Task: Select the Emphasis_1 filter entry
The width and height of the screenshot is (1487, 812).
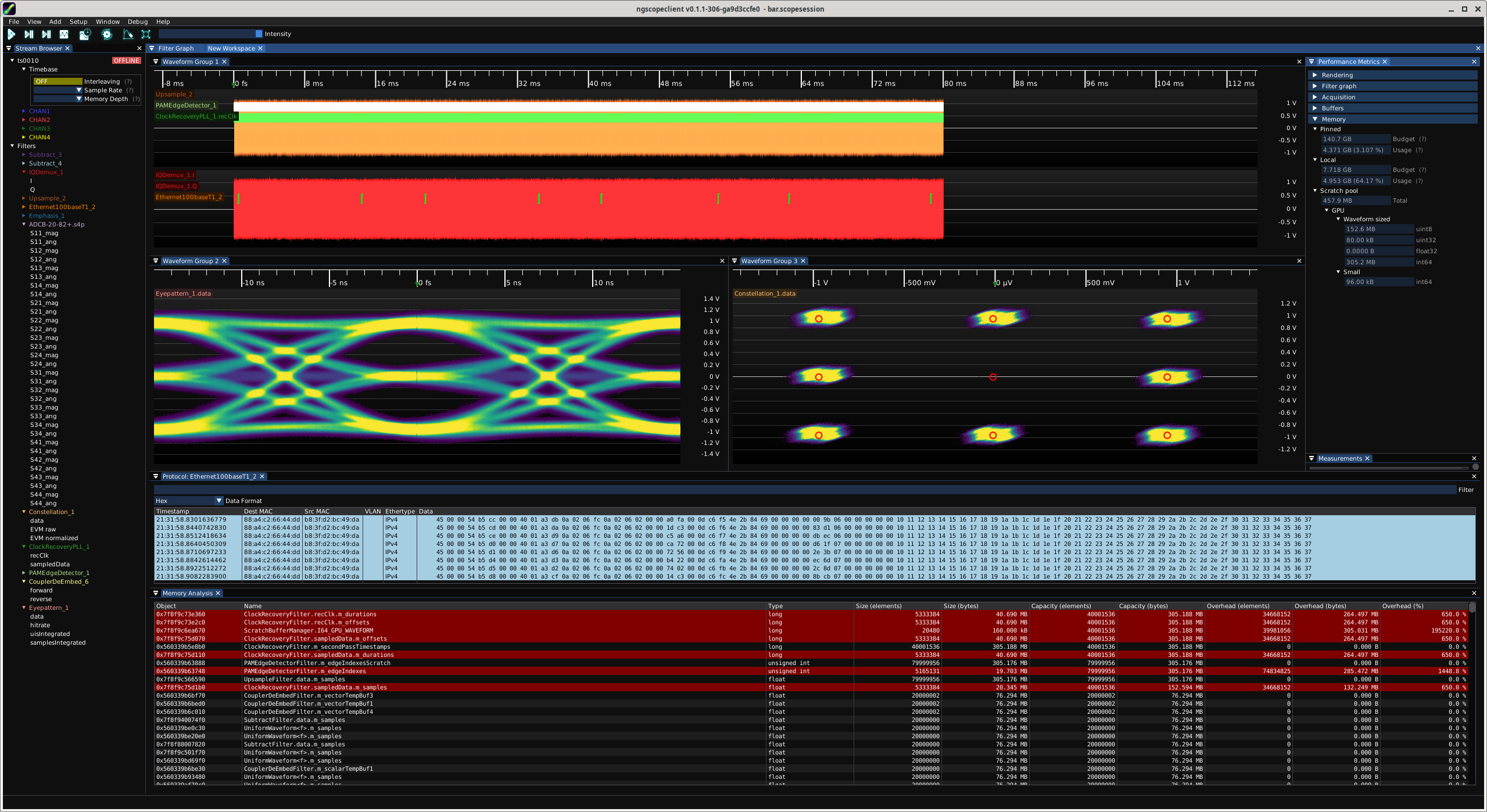Action: tap(46, 215)
